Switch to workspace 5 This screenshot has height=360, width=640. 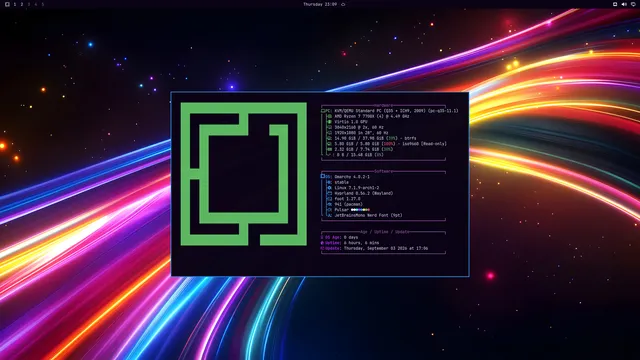pos(42,4)
